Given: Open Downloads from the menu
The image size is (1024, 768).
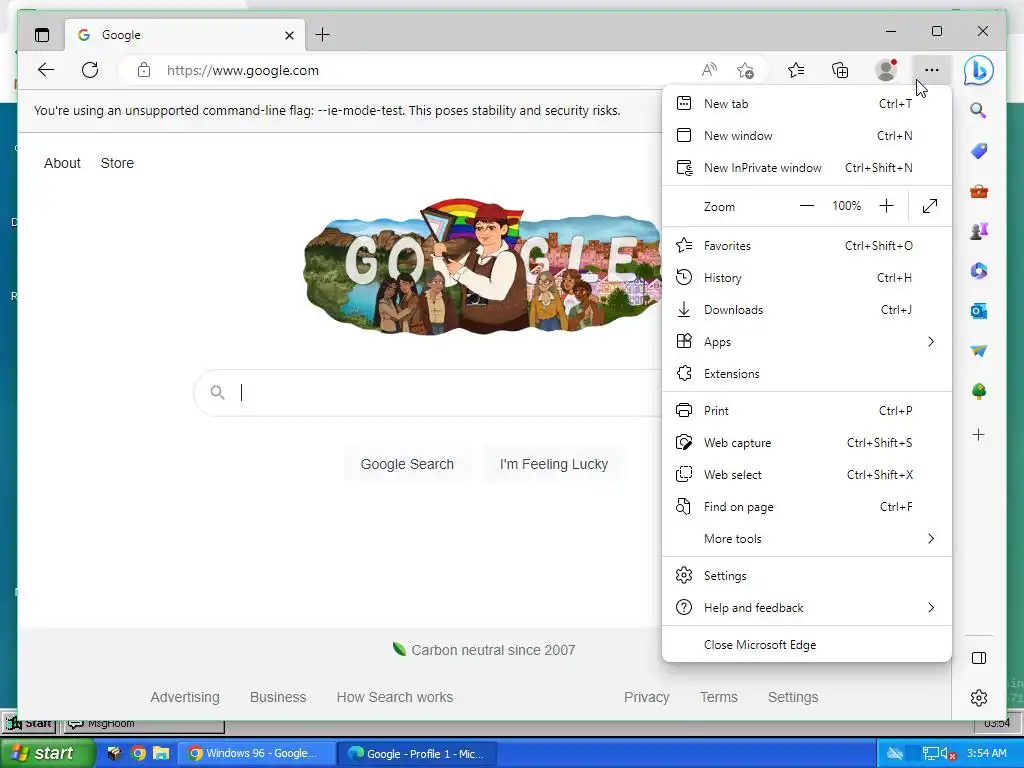Looking at the screenshot, I should tap(807, 310).
